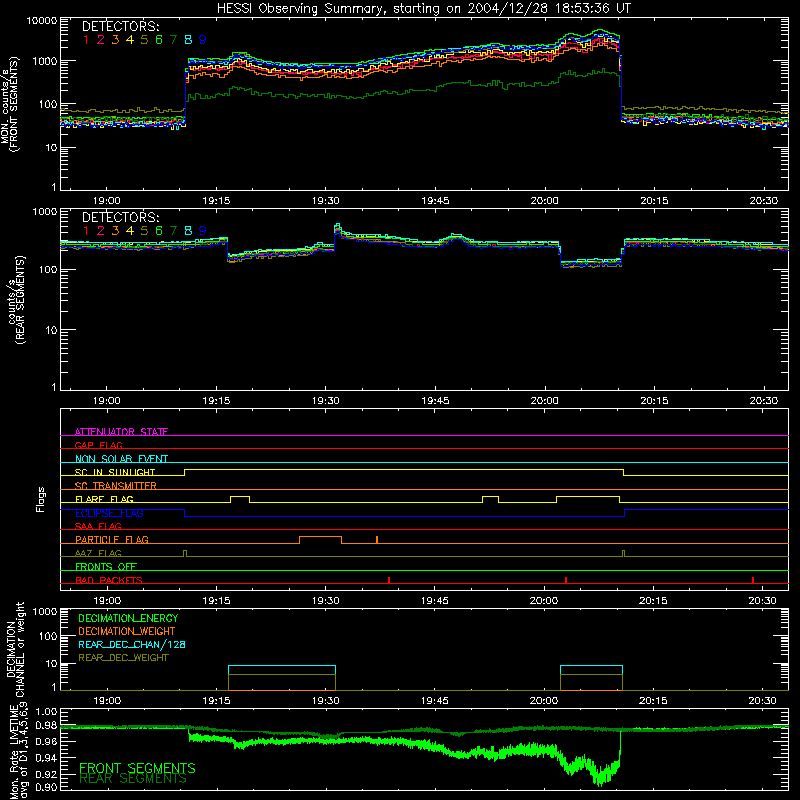800x800 pixels.
Task: Click the 0.92 tick on the livetime axis
Action: [47, 775]
